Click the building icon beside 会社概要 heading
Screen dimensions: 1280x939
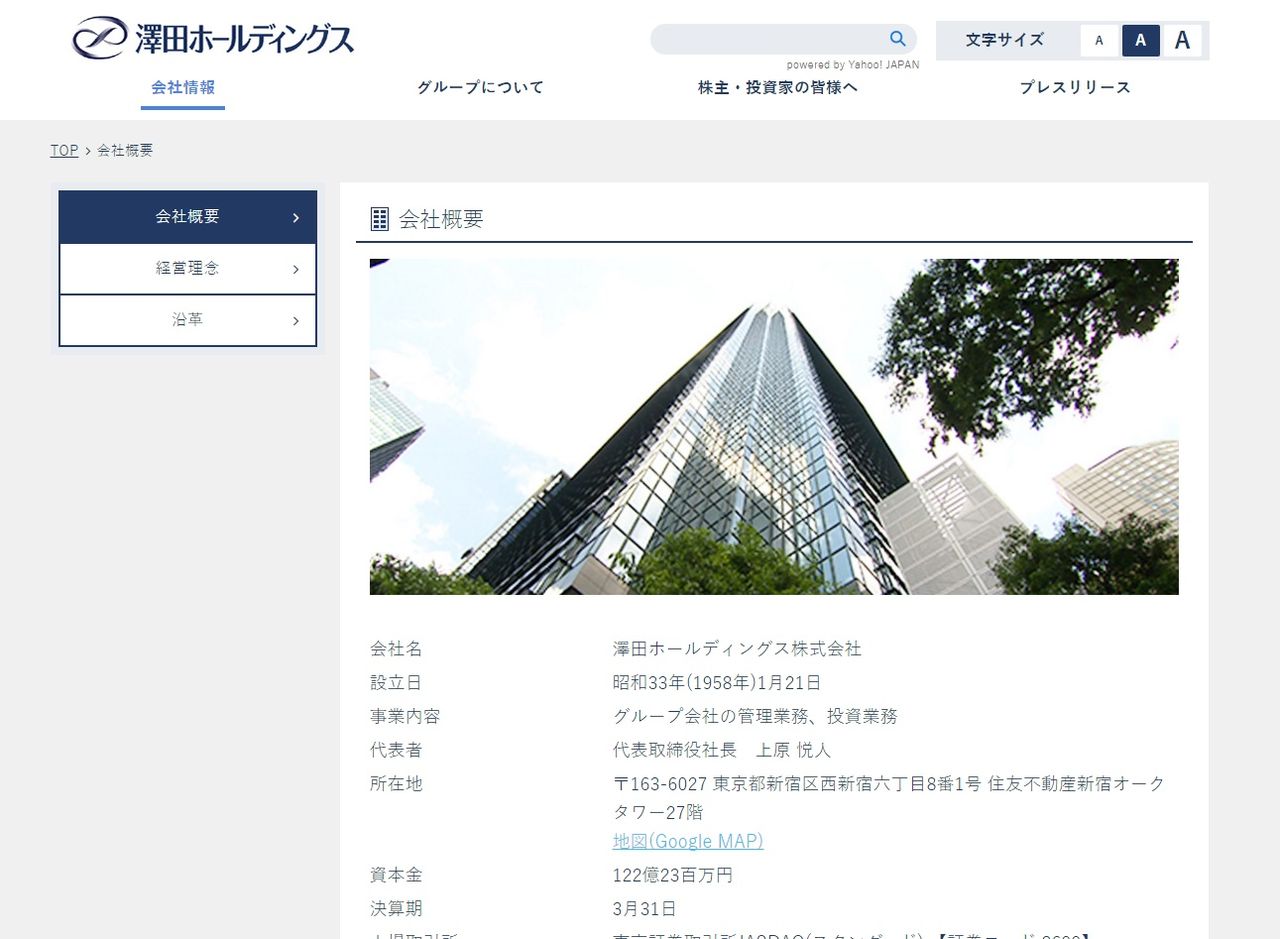click(x=380, y=219)
